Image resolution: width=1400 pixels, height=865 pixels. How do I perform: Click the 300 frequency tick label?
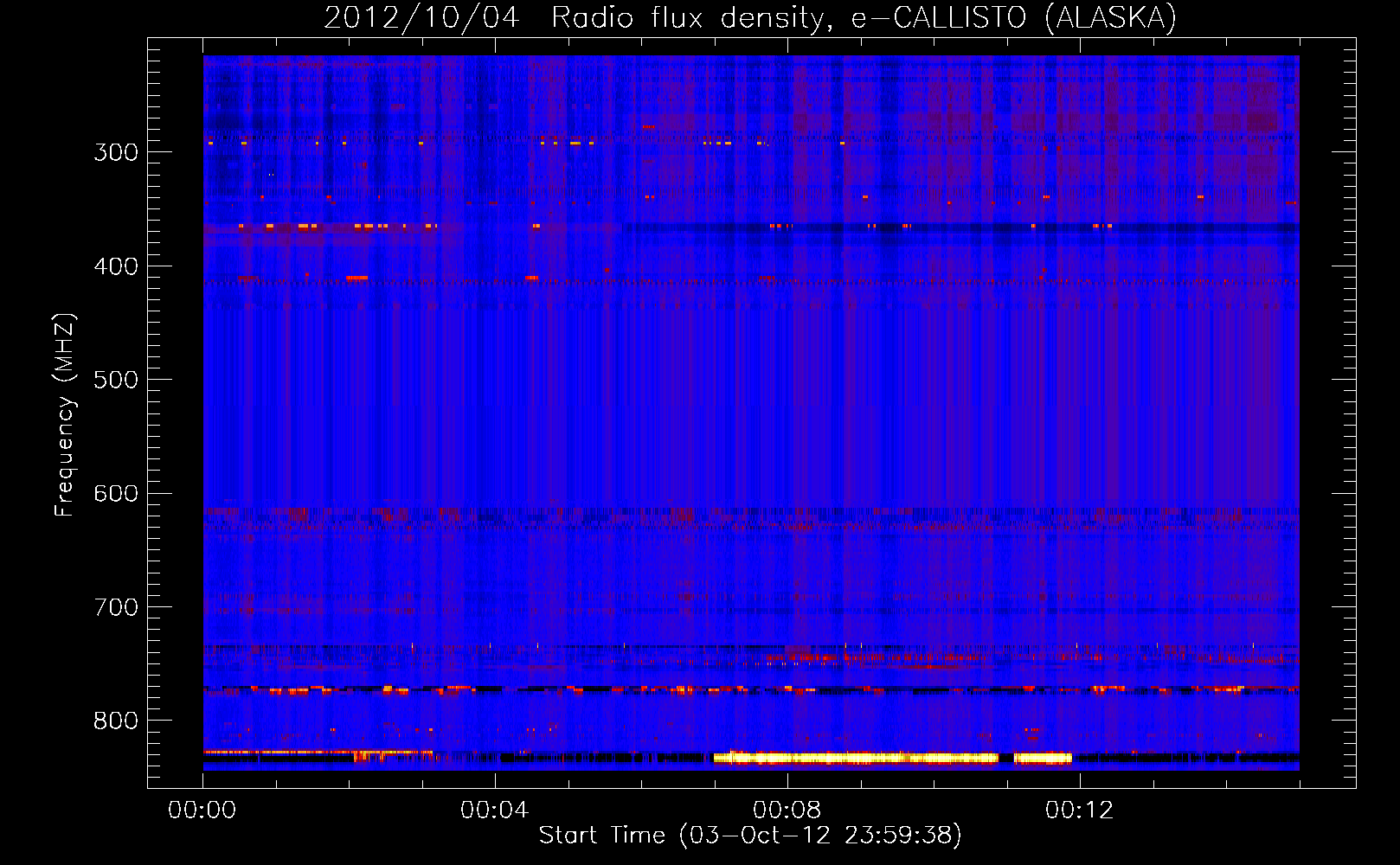tap(116, 152)
